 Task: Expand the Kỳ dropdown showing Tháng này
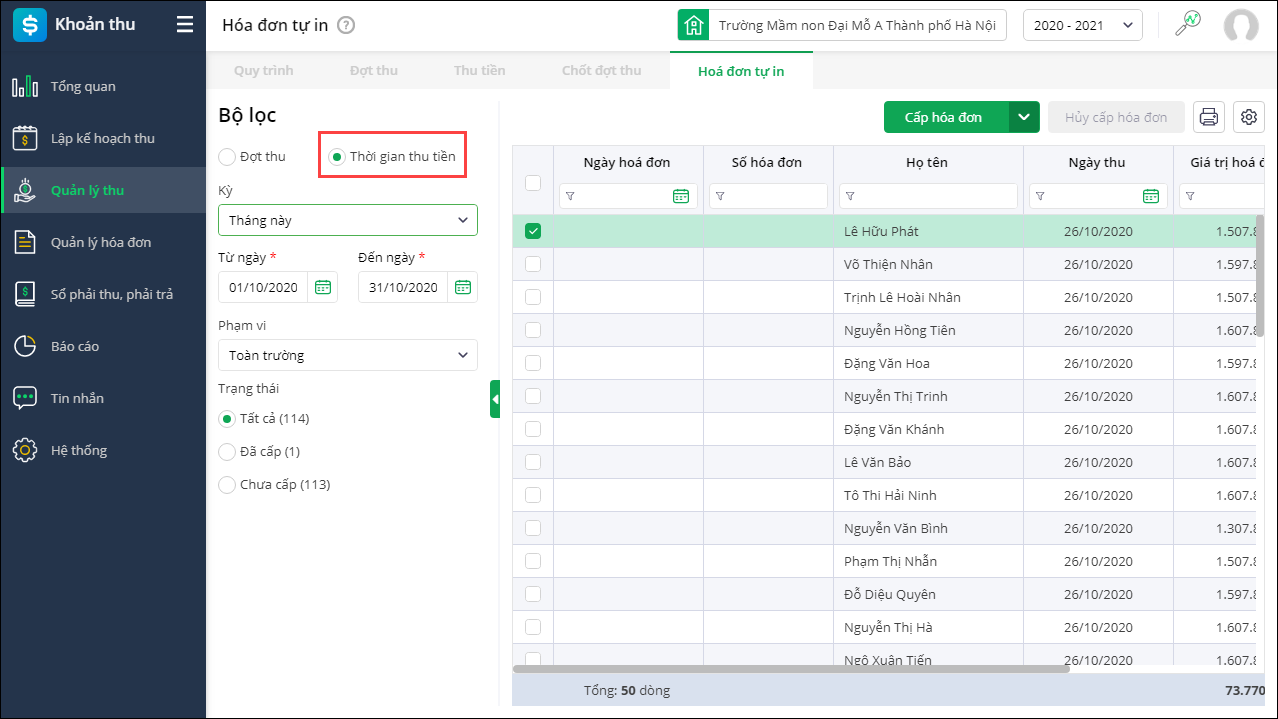[x=347, y=220]
